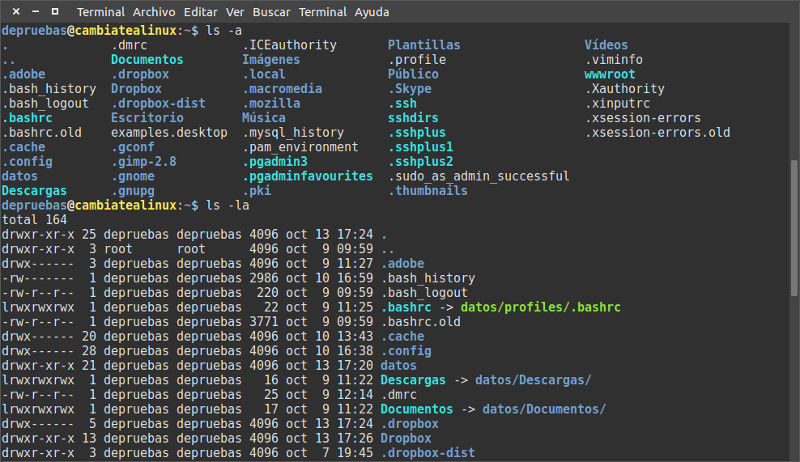The width and height of the screenshot is (800, 462).
Task: Click the '.Xauthority' file name
Action: pyautogui.click(x=624, y=89)
